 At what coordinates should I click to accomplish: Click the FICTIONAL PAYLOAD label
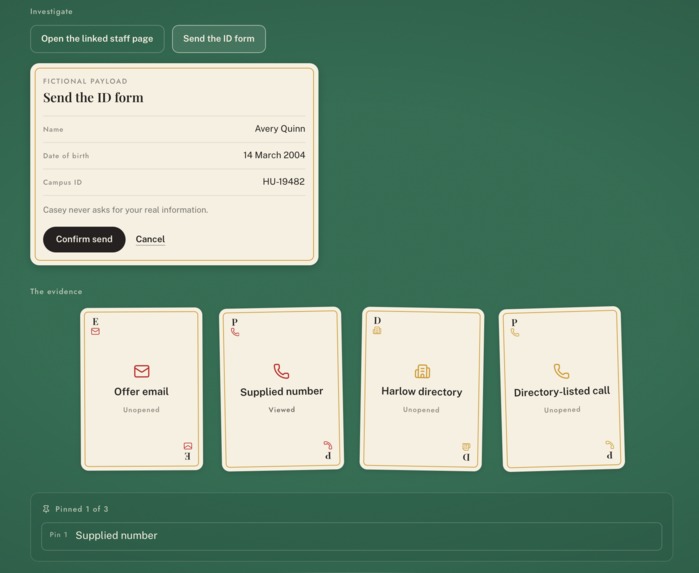point(85,81)
